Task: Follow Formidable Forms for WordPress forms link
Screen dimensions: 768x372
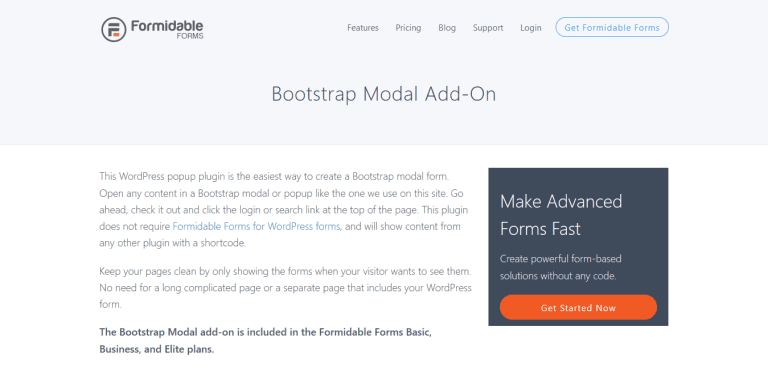Action: (x=256, y=227)
